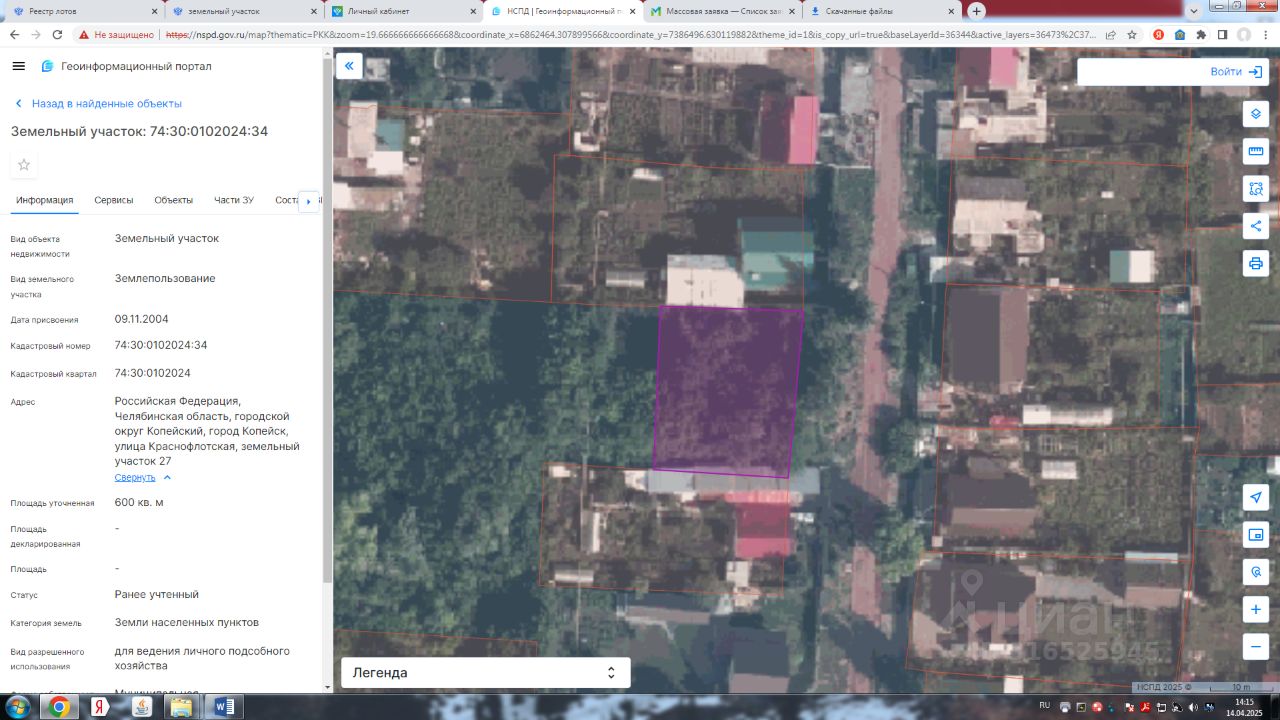Open Yandex from the taskbar
Image resolution: width=1280 pixels, height=720 pixels.
pos(100,707)
